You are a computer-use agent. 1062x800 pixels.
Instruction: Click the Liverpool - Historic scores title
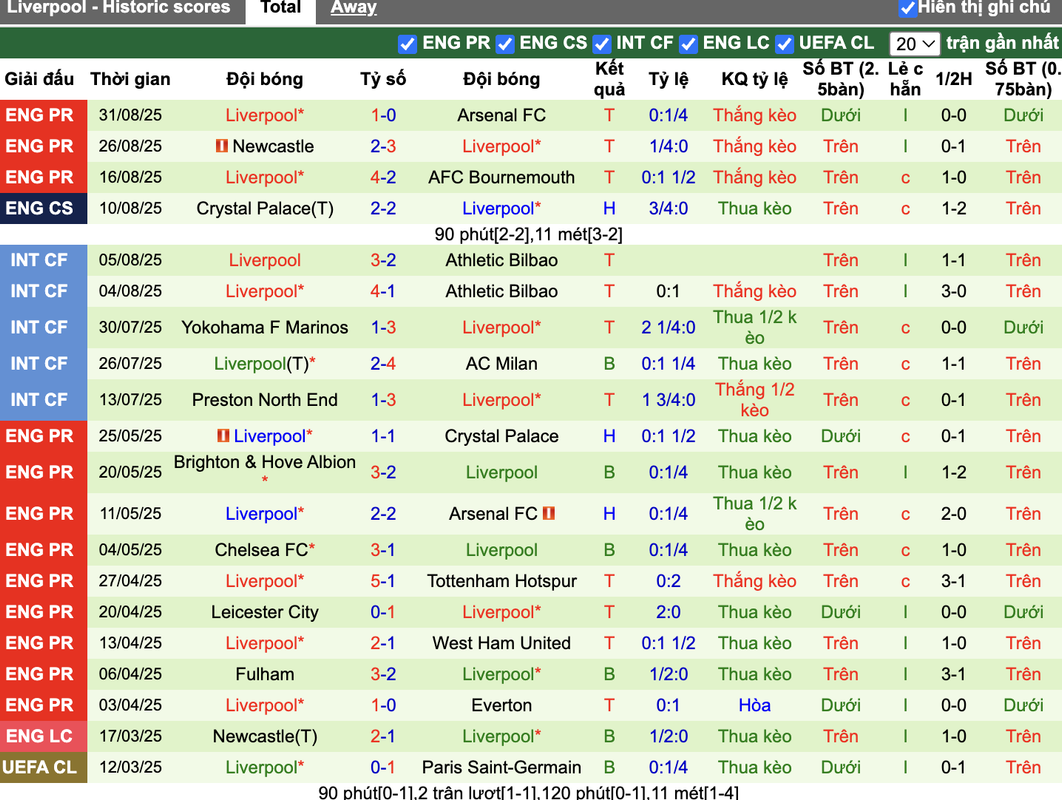coord(119,8)
